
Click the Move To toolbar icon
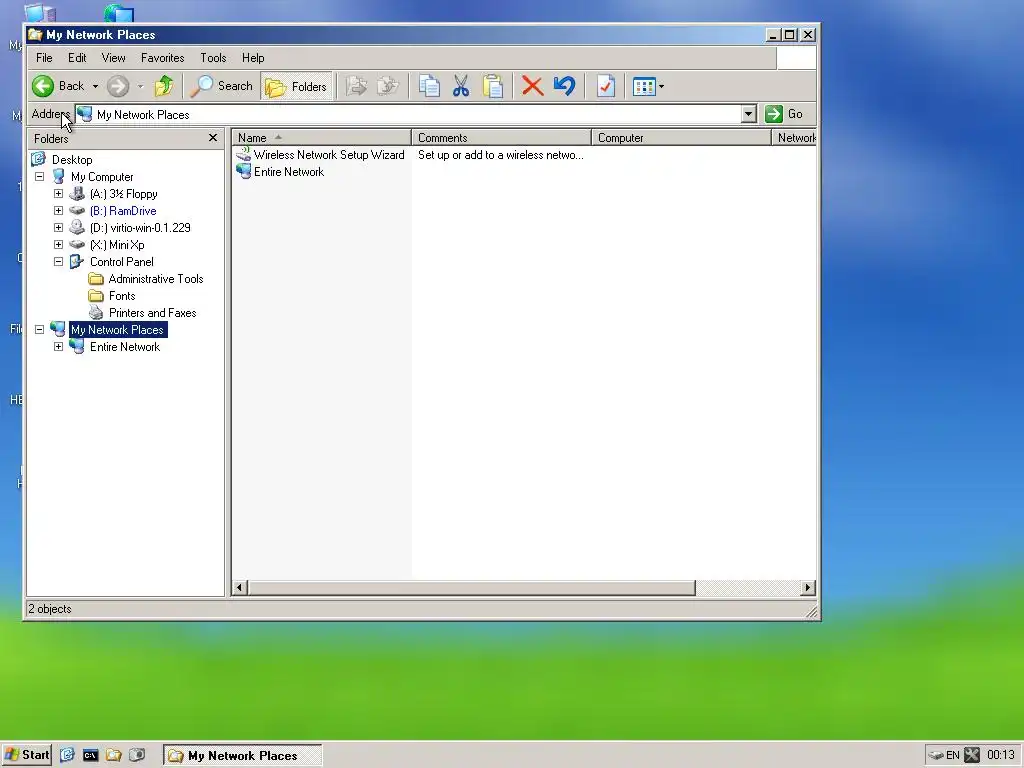[357, 86]
